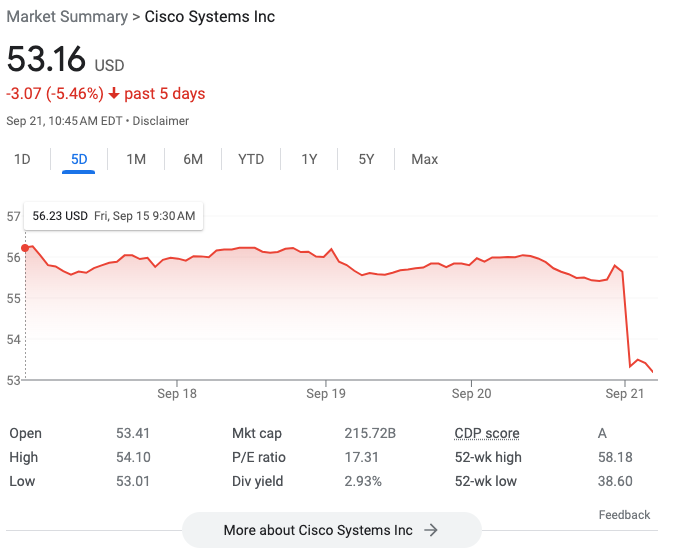Click the 52-wk high label
Screen dimensions: 696x549
(488, 457)
